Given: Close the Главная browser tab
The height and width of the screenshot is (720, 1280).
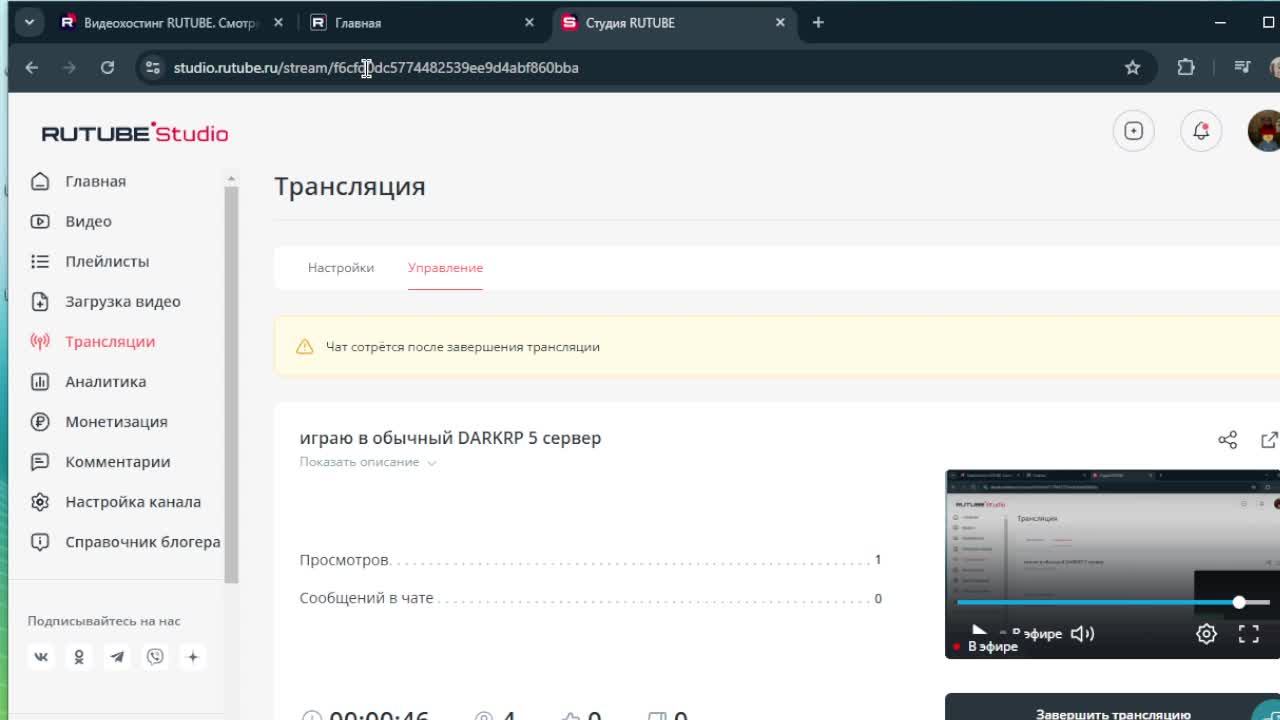Looking at the screenshot, I should coord(529,22).
